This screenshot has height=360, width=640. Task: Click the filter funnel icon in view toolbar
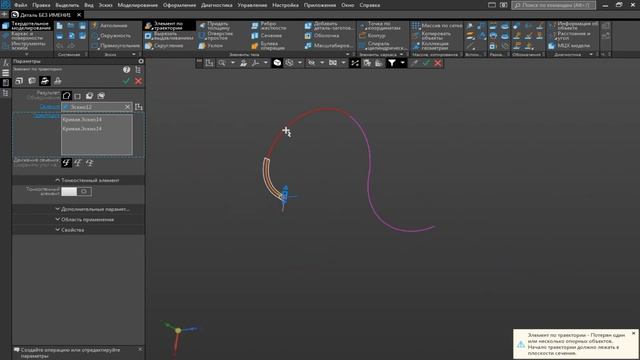pyautogui.click(x=392, y=63)
